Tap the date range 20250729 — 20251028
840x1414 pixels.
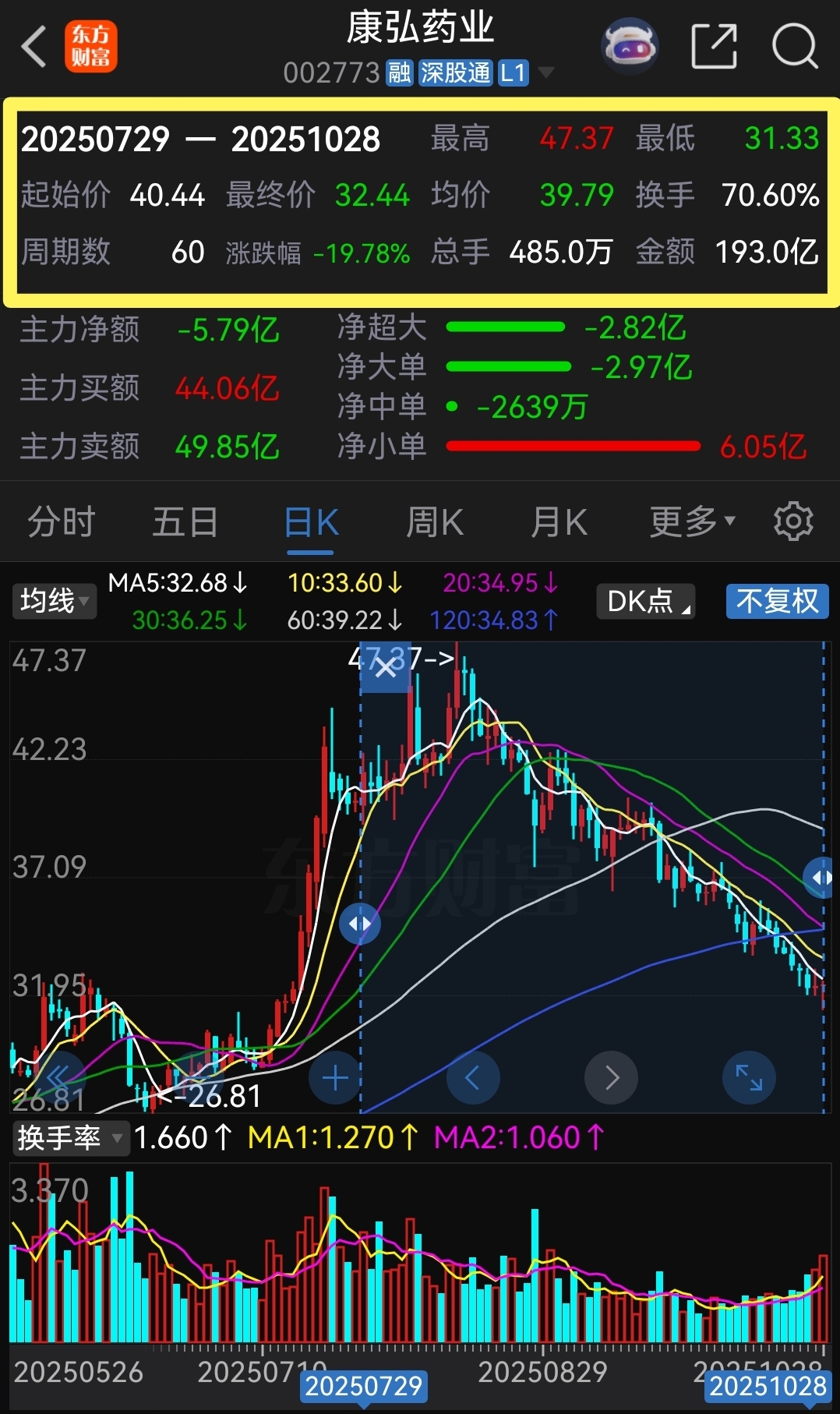pos(200,140)
